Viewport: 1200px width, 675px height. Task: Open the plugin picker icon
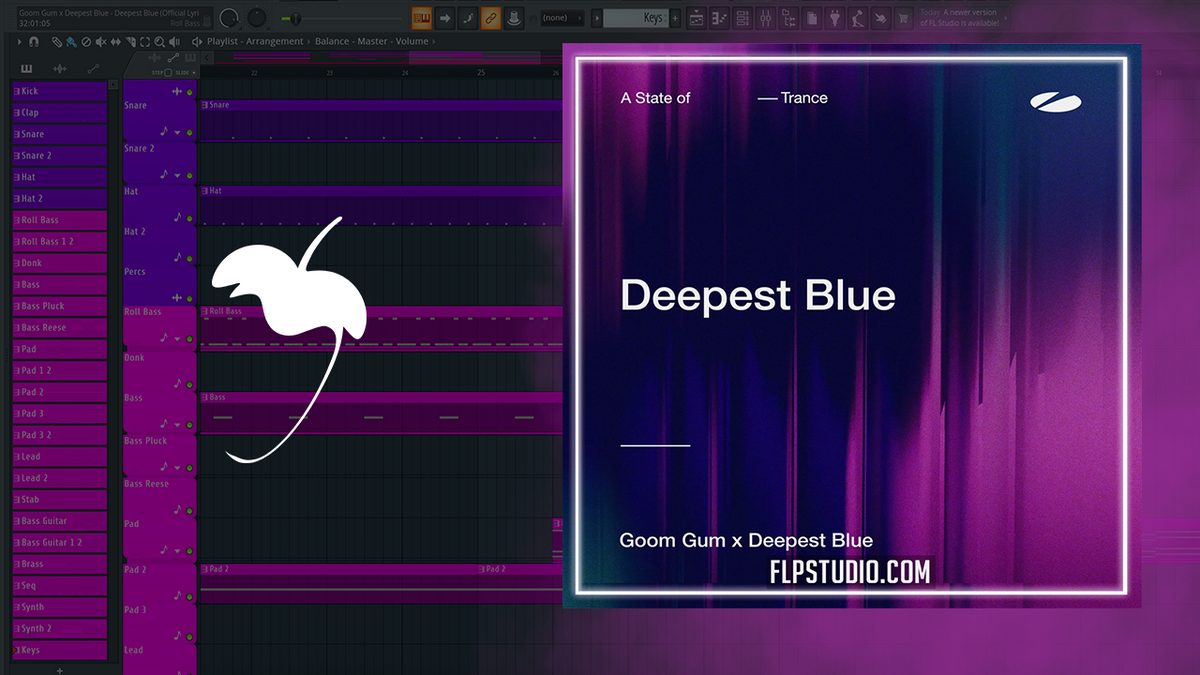click(x=835, y=17)
